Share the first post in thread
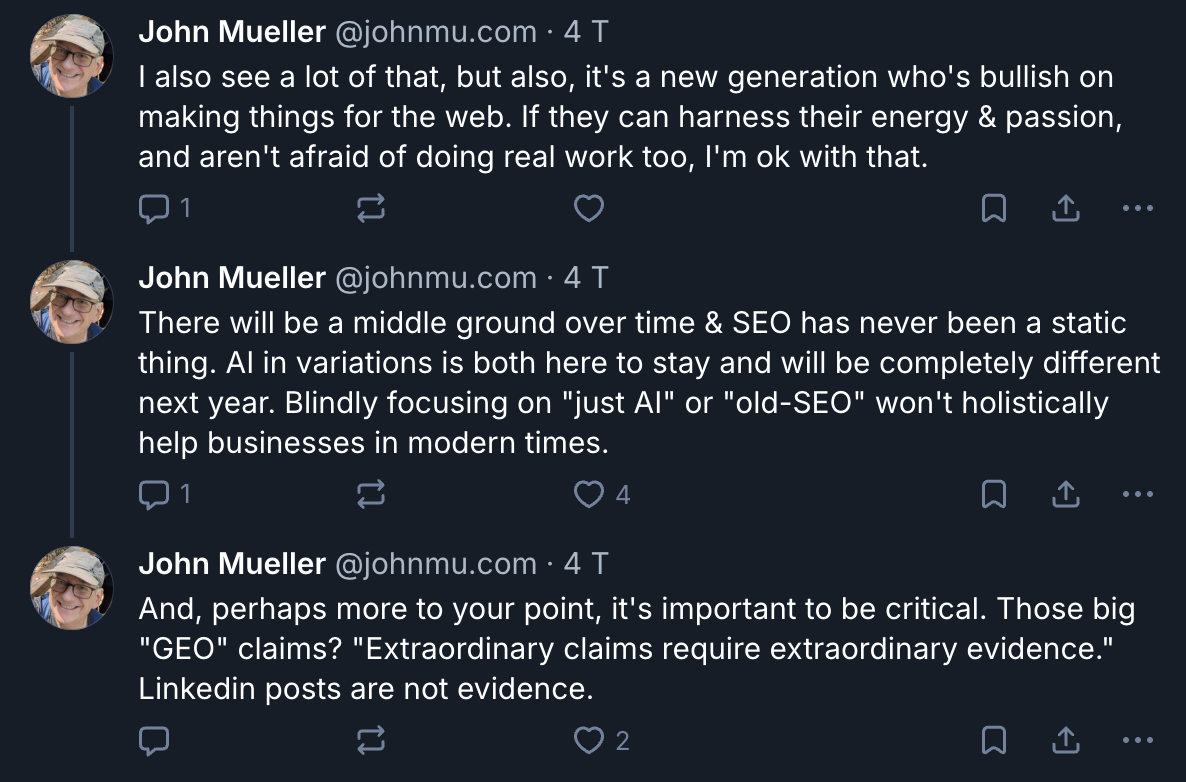This screenshot has height=782, width=1186. [1066, 208]
